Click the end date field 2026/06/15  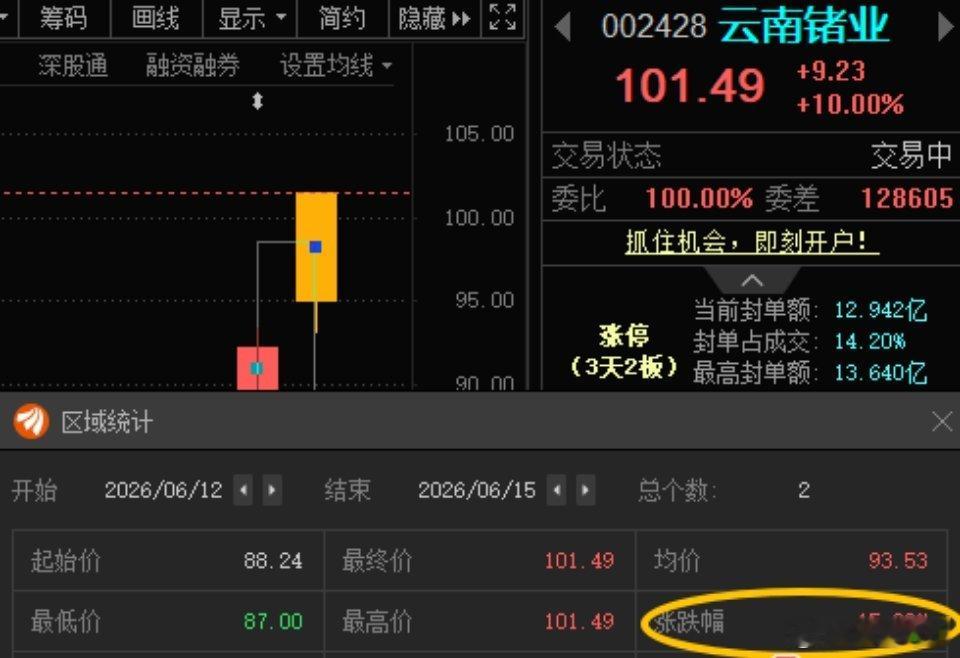pos(477,490)
